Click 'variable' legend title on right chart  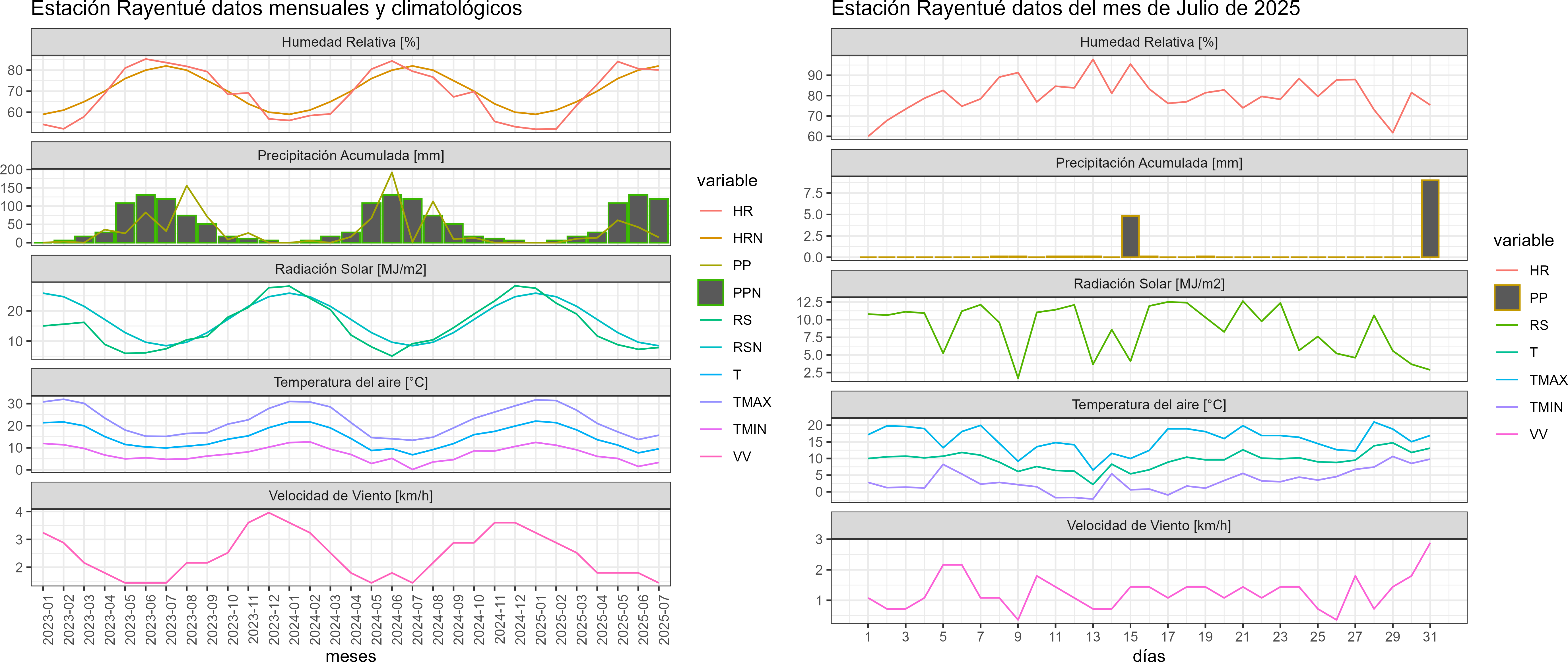(x=1523, y=240)
